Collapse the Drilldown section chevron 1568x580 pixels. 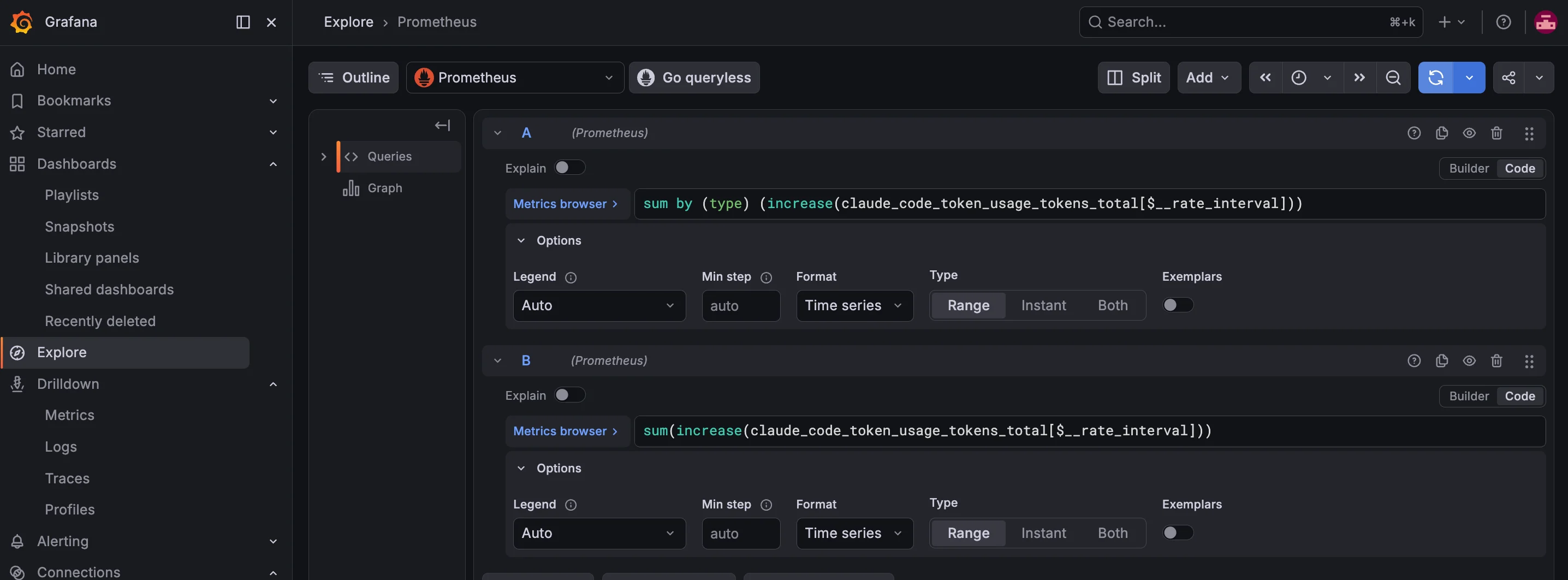click(274, 384)
